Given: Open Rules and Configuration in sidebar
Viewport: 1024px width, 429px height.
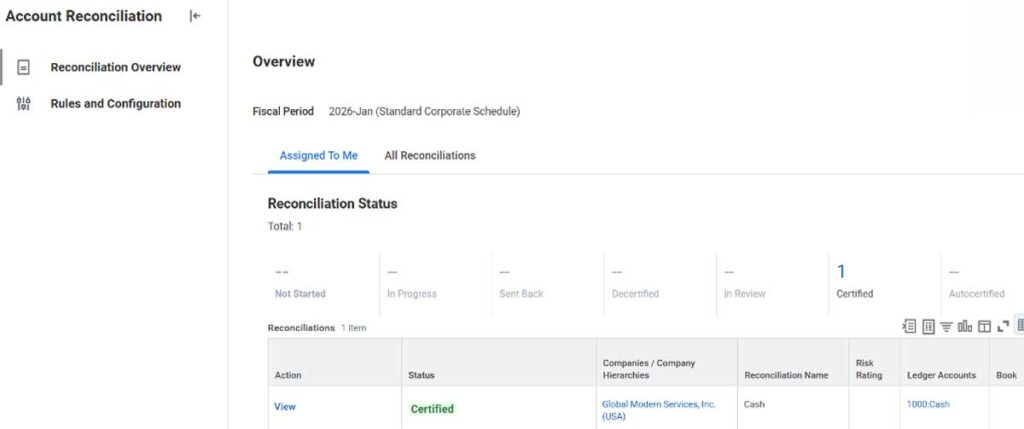Looking at the screenshot, I should [115, 104].
